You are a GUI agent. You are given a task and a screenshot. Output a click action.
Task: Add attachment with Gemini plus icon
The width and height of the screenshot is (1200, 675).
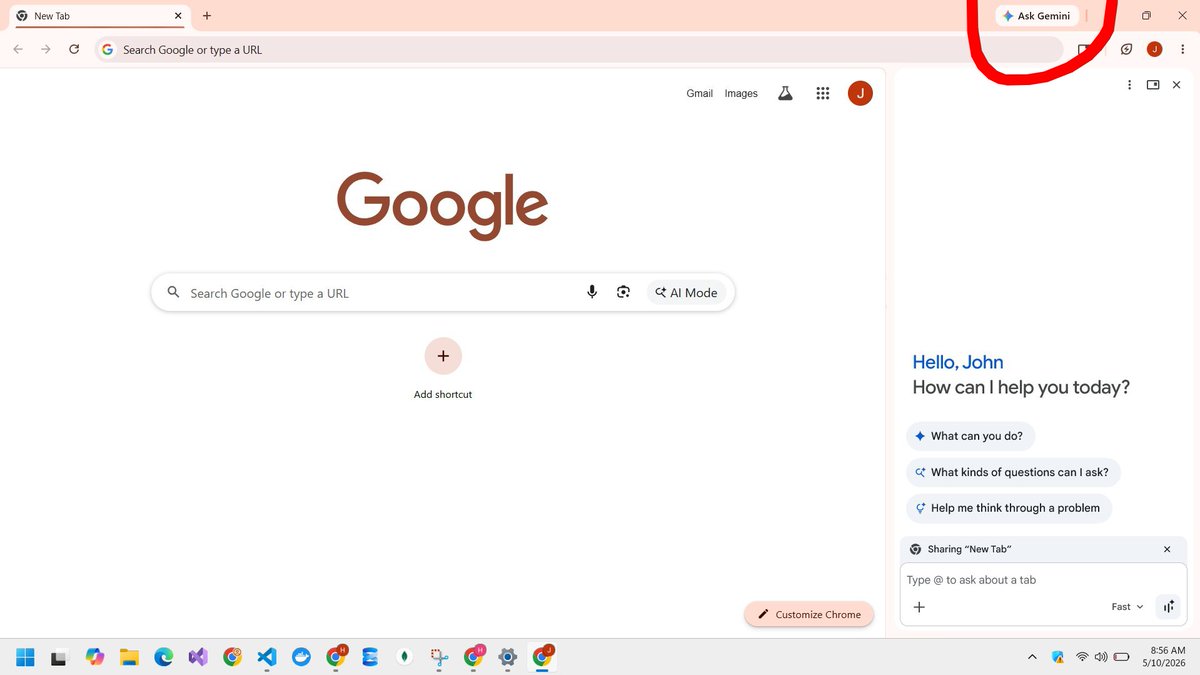(919, 607)
